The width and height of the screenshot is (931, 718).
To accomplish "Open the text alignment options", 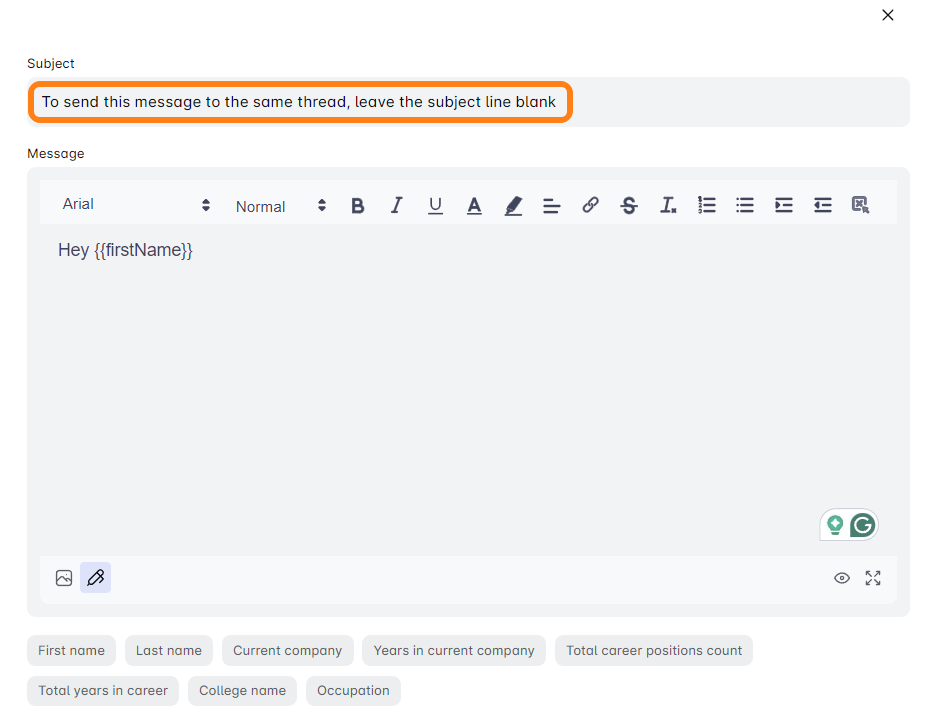I will pyautogui.click(x=551, y=206).
